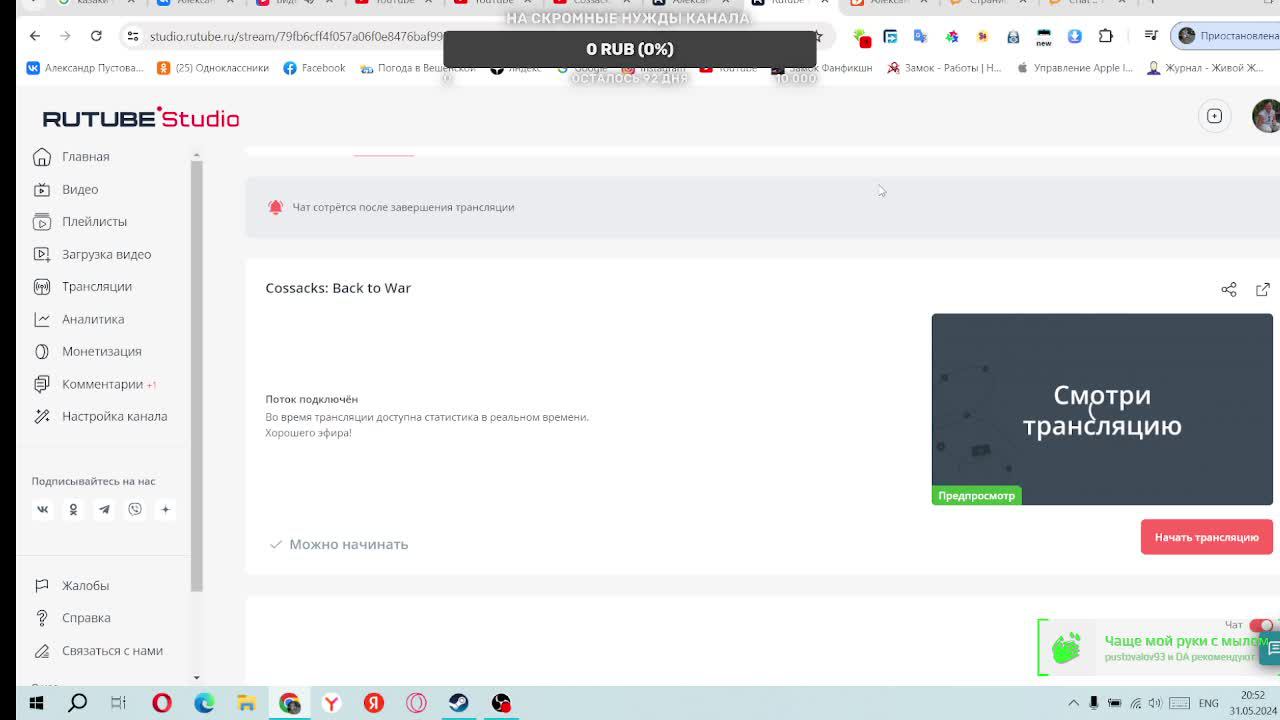
Task: Click the blue download extension icon
Action: [x=1075, y=36]
